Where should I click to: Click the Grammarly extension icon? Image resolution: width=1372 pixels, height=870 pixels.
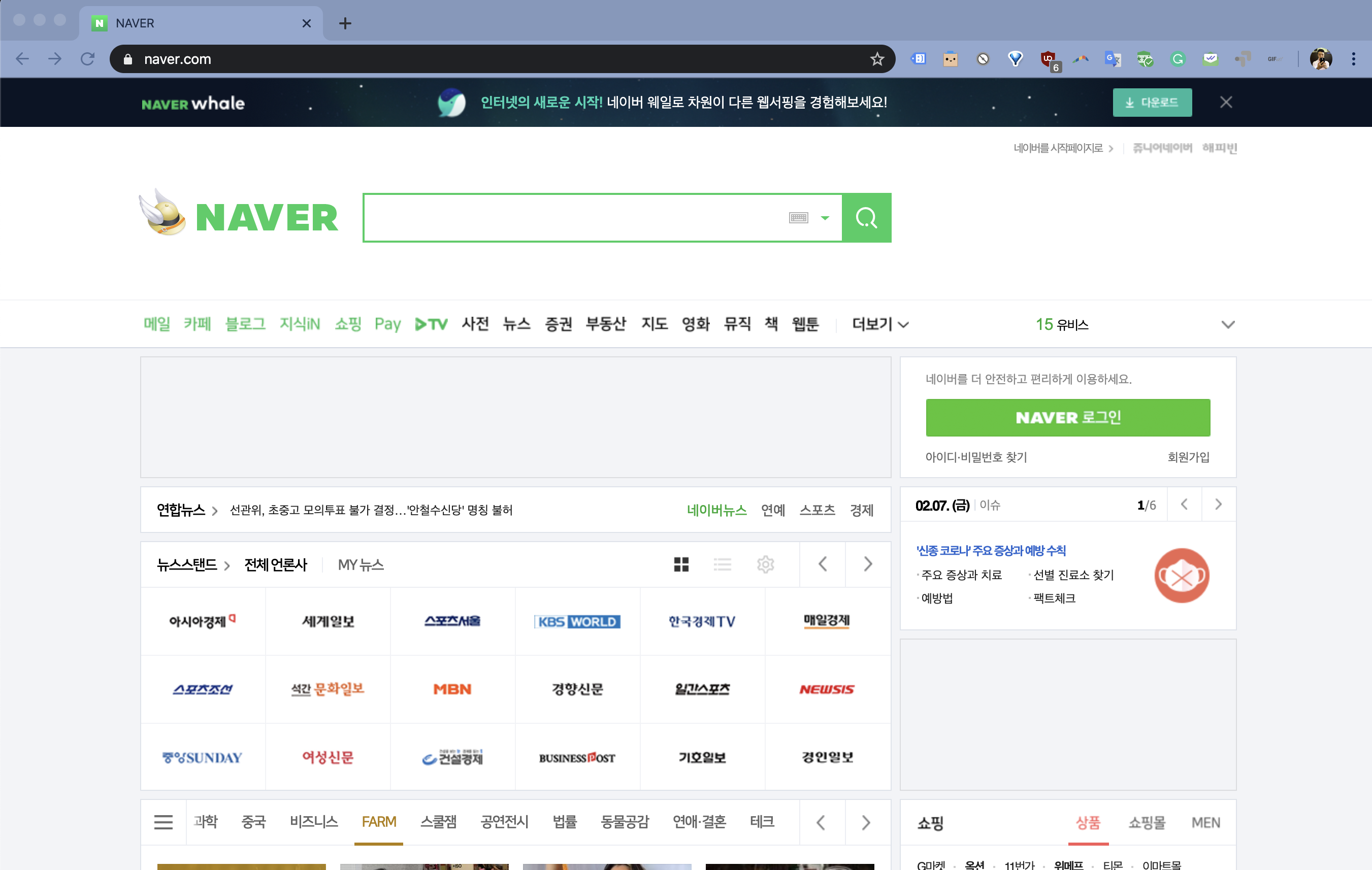point(1178,59)
